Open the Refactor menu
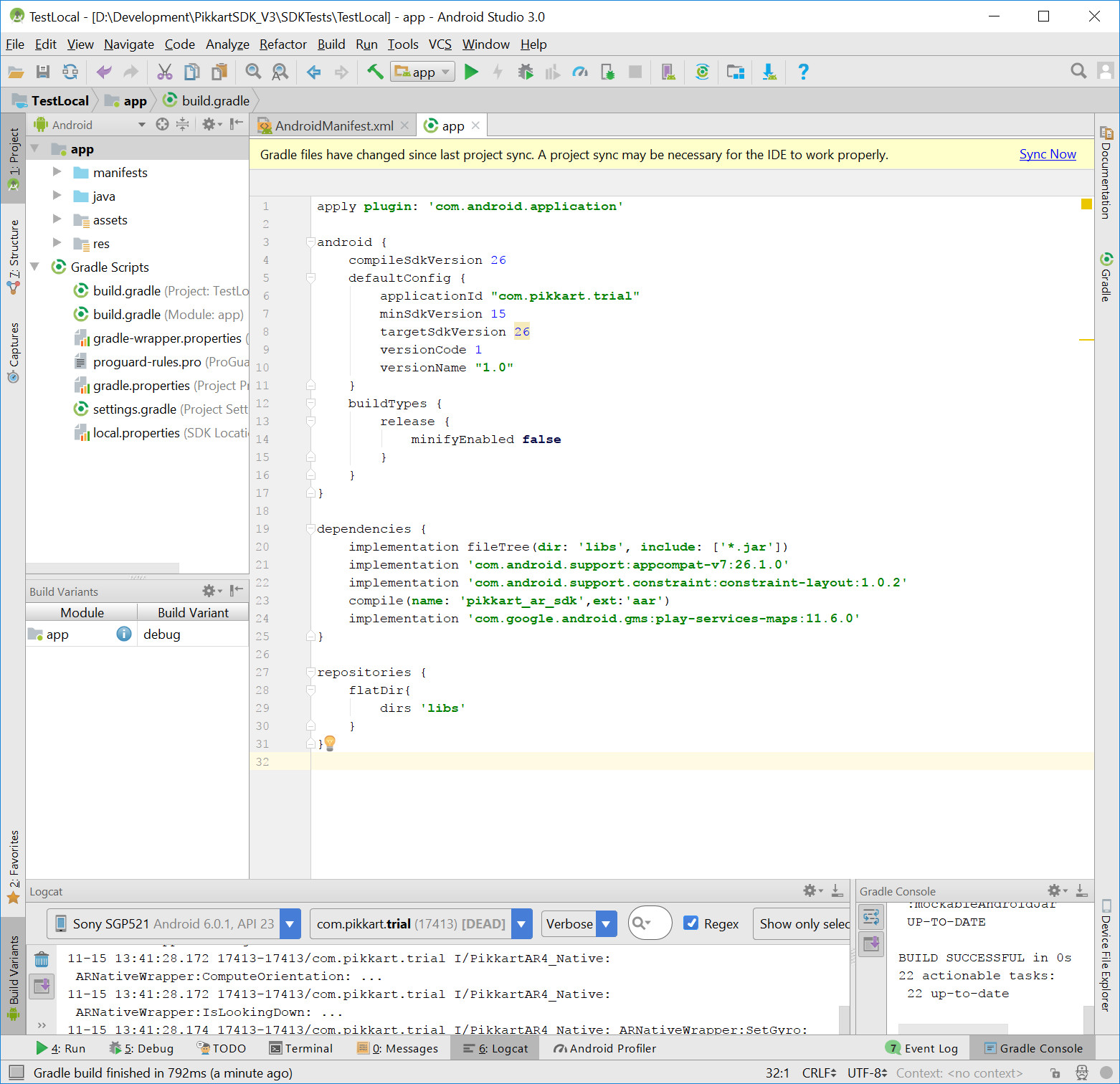Image resolution: width=1120 pixels, height=1084 pixels. tap(283, 44)
